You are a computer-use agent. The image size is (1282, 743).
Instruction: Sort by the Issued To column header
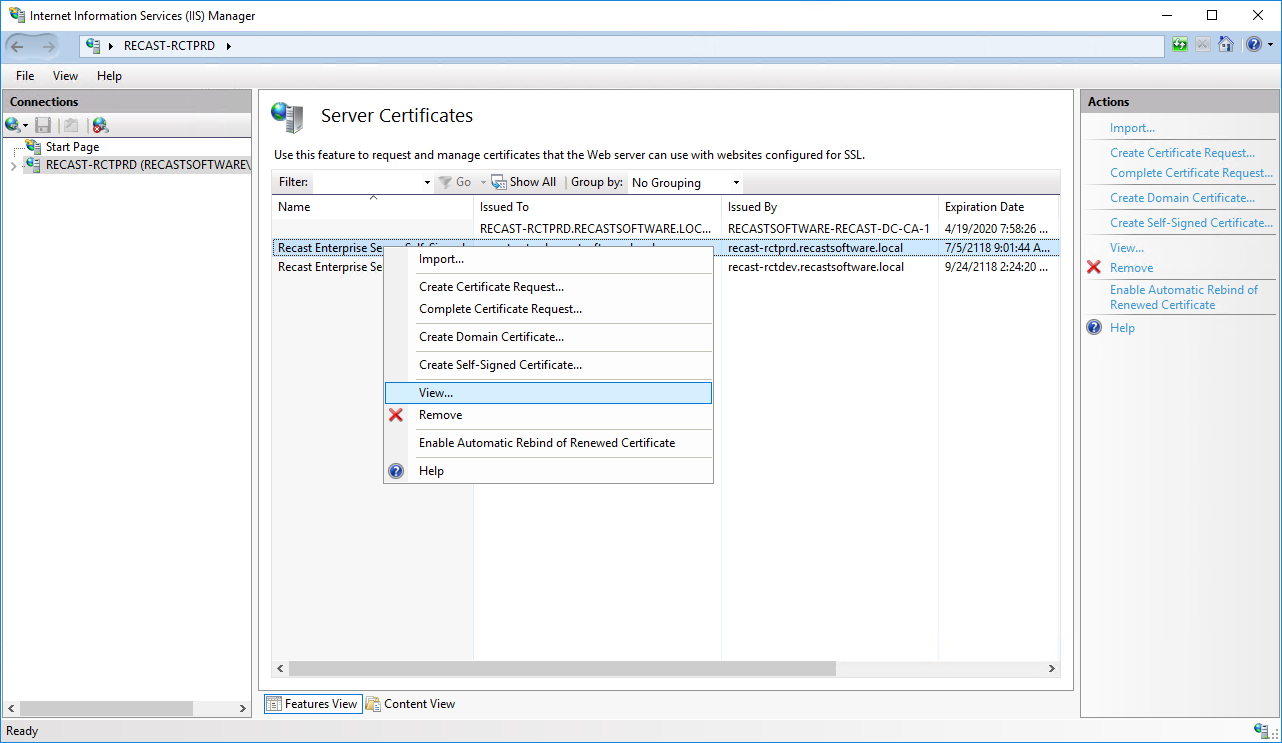coord(597,207)
